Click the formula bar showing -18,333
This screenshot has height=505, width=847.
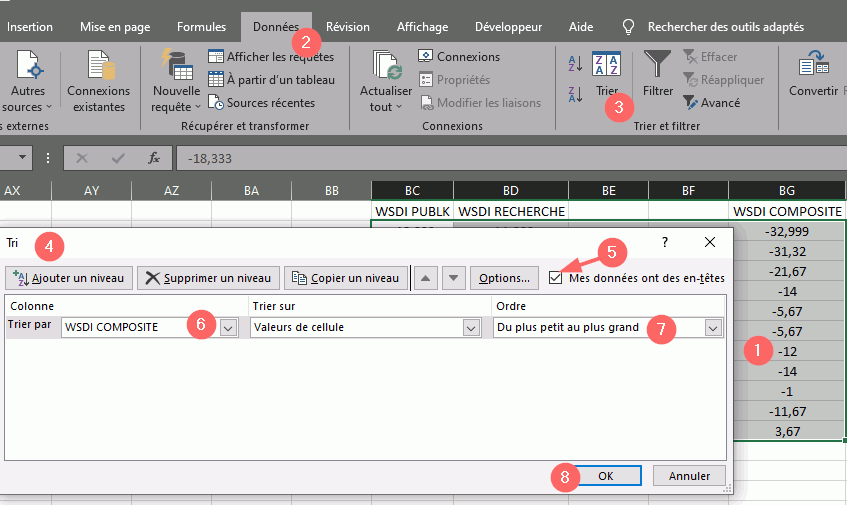(500, 158)
